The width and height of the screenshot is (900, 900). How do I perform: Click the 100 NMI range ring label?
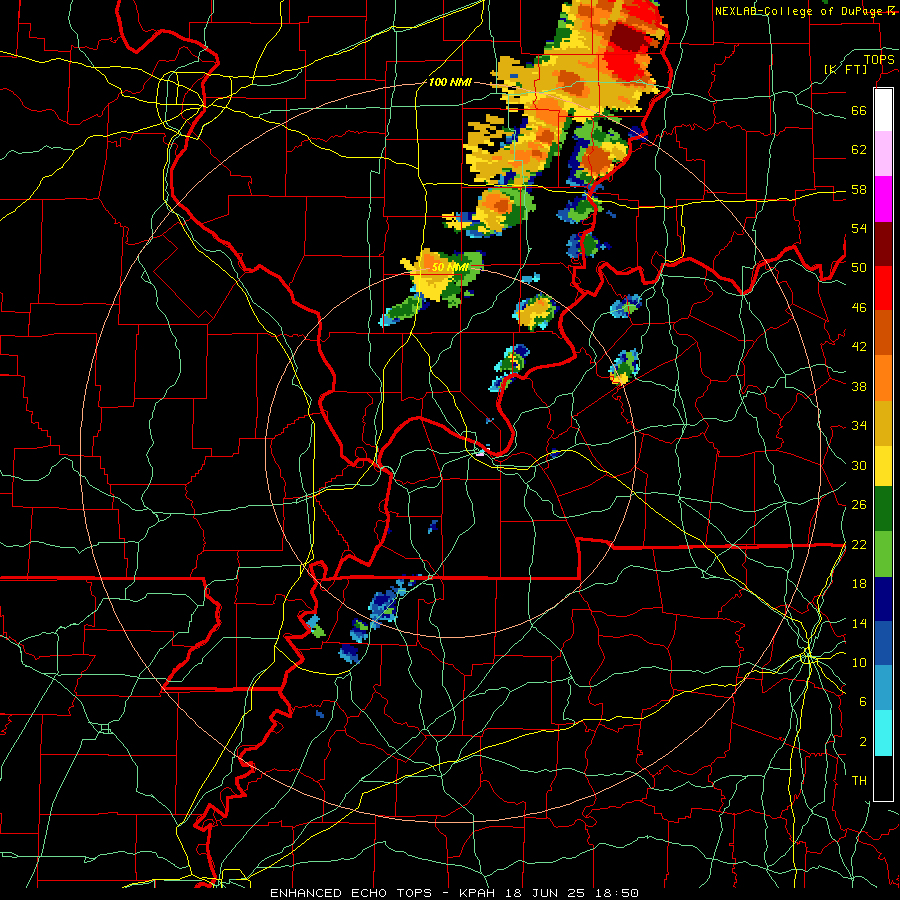pyautogui.click(x=450, y=83)
